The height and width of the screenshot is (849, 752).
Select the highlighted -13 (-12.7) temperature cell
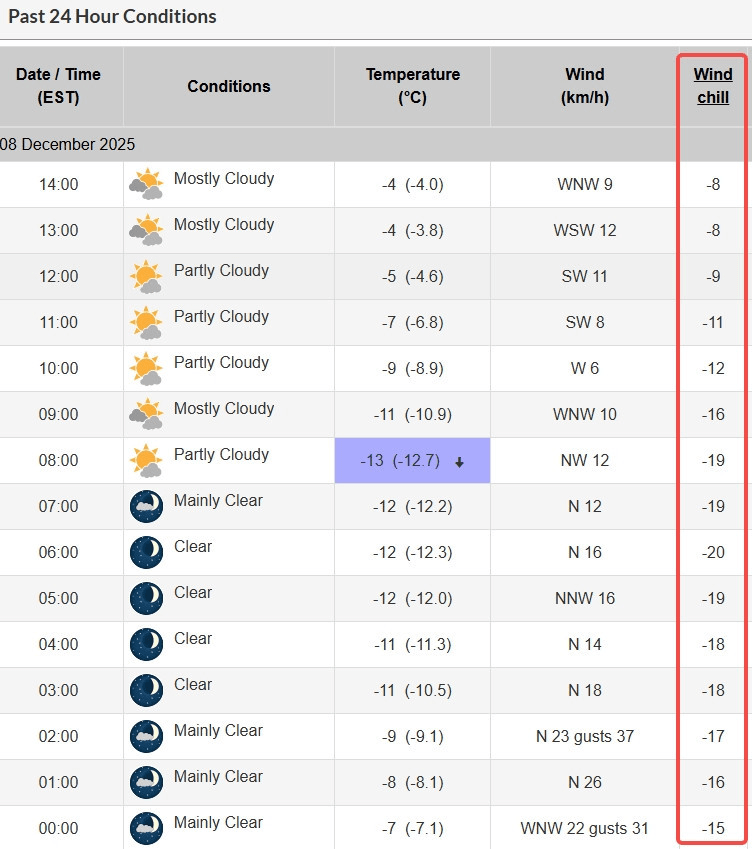click(x=412, y=461)
